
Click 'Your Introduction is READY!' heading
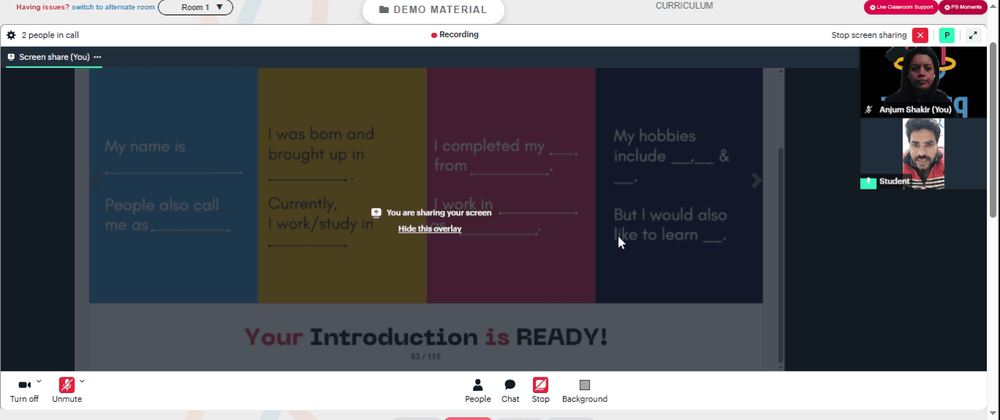(425, 337)
